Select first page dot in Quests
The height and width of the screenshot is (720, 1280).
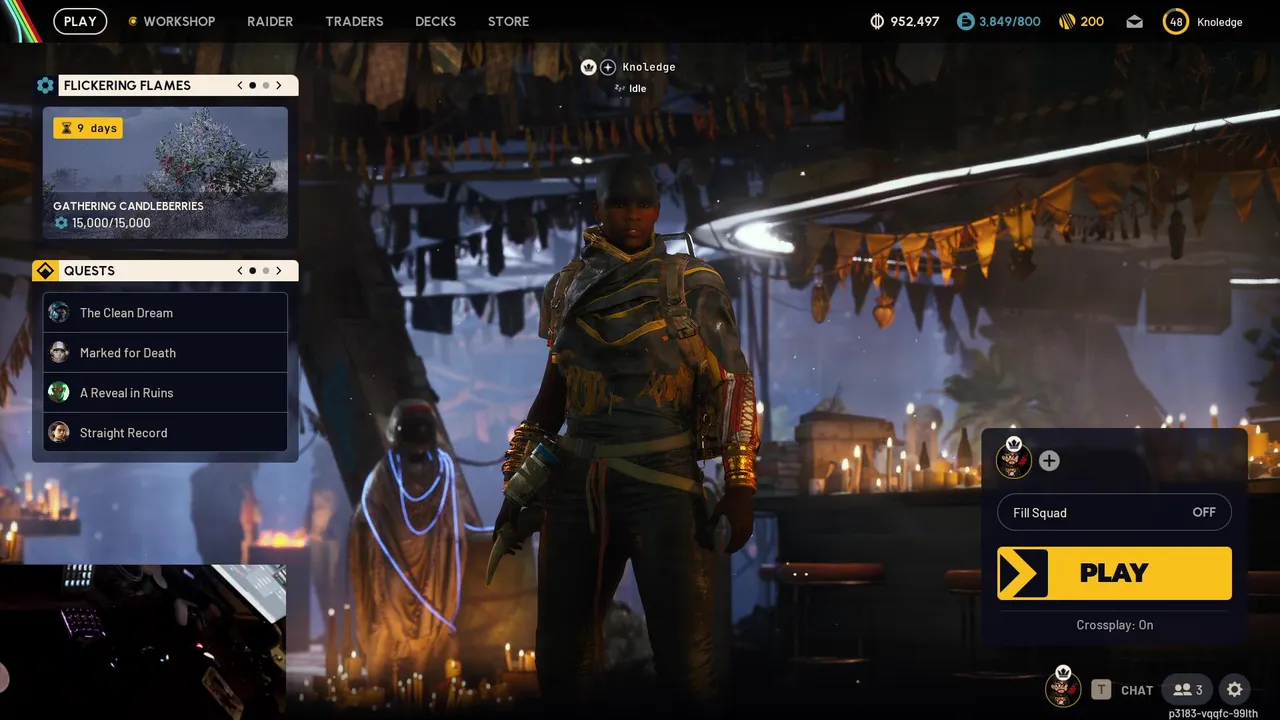[252, 270]
